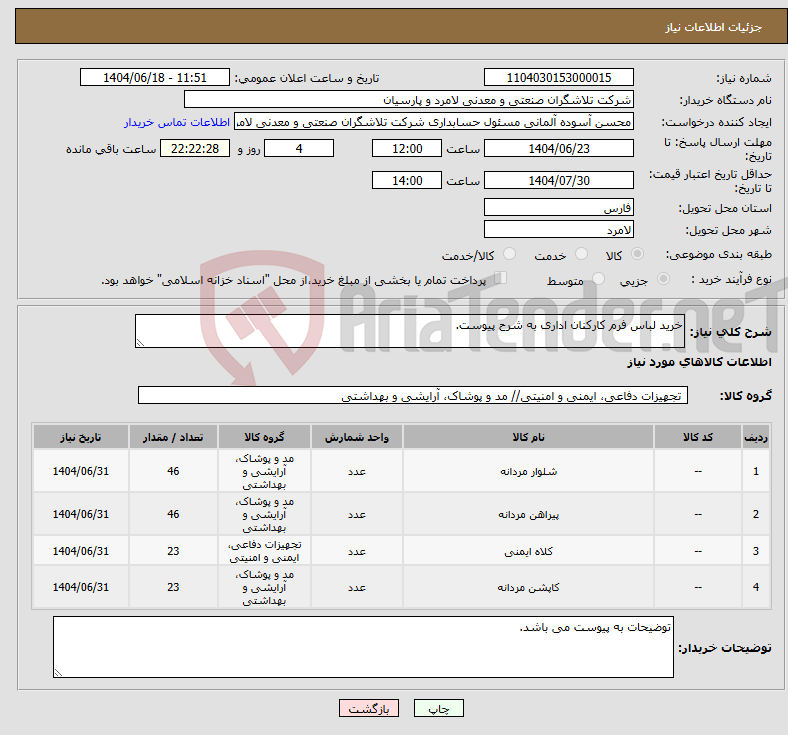
Task: Select the متوسط purchase type radio
Action: pos(598,279)
